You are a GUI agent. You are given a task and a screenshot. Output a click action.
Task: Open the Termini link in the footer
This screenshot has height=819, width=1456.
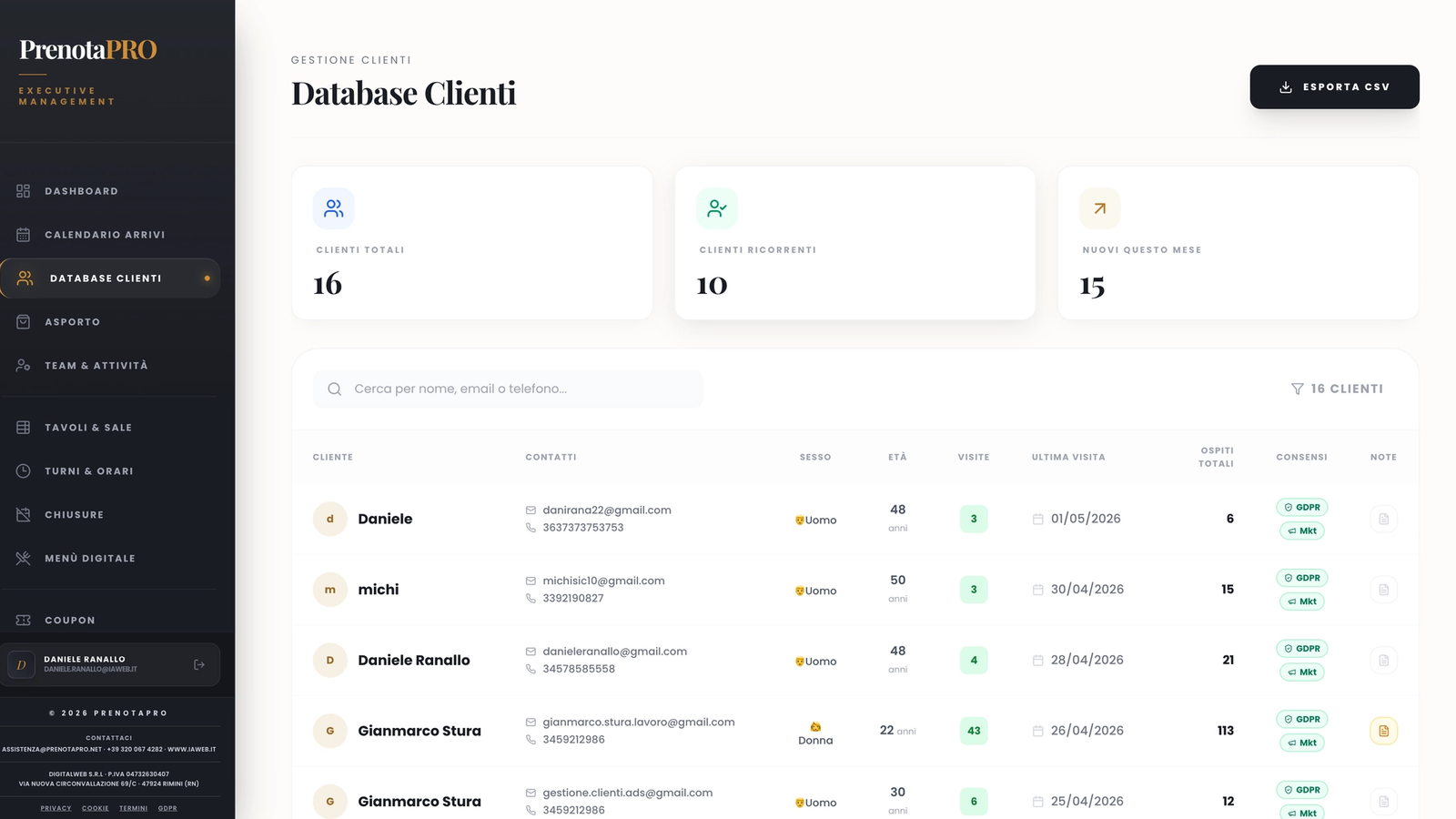pyautogui.click(x=133, y=808)
